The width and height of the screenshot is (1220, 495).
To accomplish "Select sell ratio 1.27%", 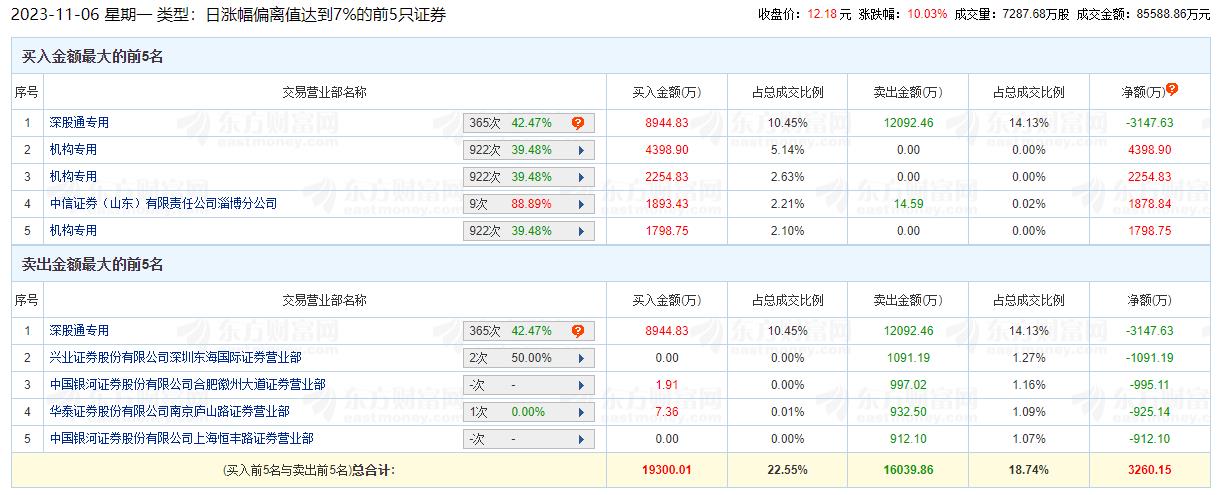I will click(1028, 358).
